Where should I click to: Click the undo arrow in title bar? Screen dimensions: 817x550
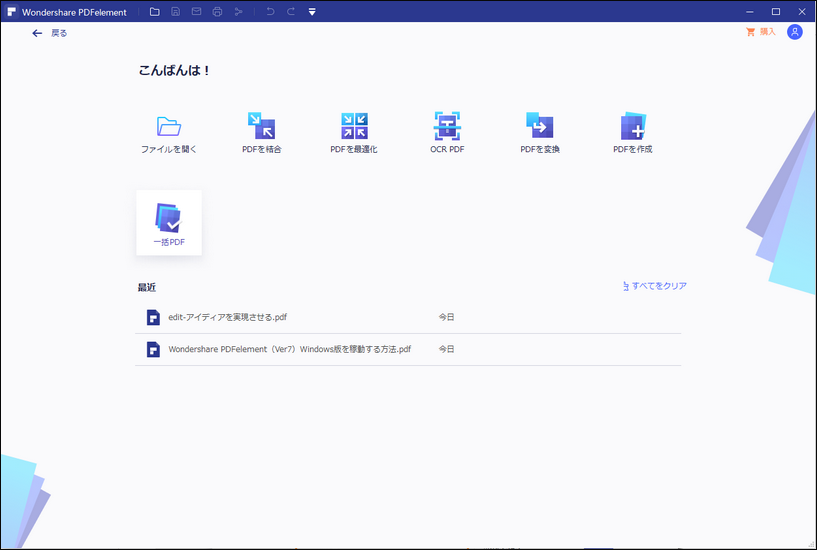click(x=270, y=11)
